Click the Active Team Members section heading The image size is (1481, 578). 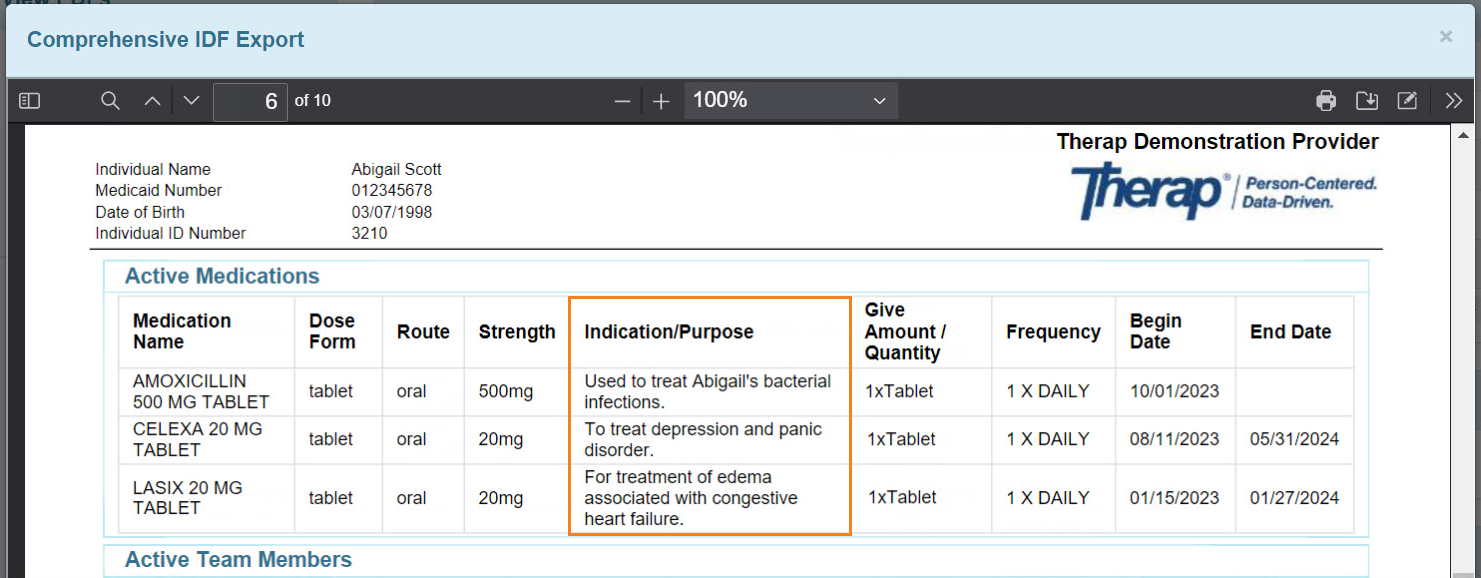[x=238, y=560]
